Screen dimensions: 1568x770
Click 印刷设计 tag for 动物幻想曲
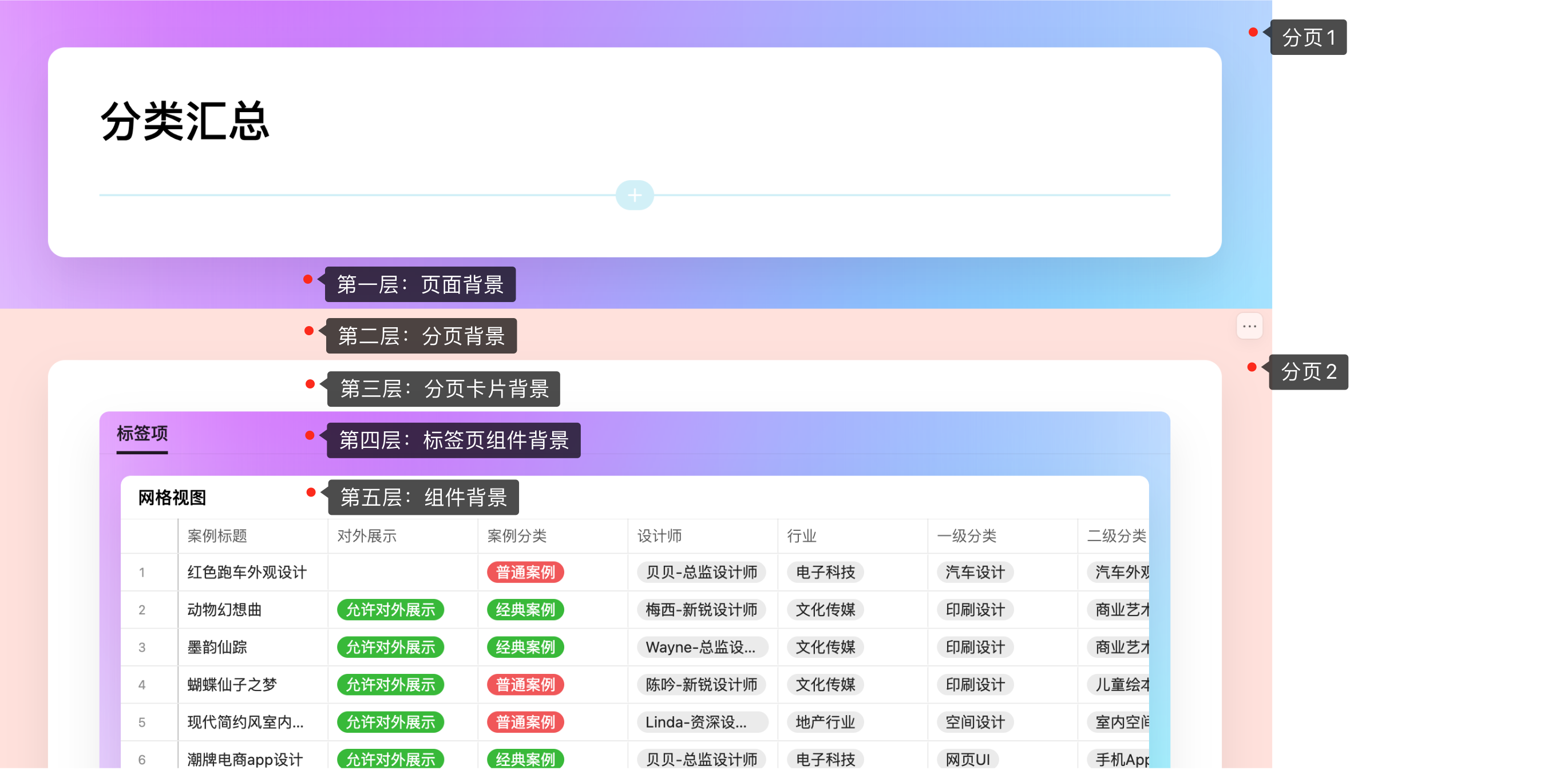click(x=975, y=609)
